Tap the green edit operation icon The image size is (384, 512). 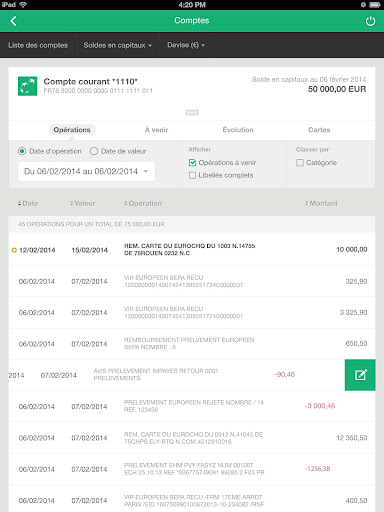pos(360,375)
